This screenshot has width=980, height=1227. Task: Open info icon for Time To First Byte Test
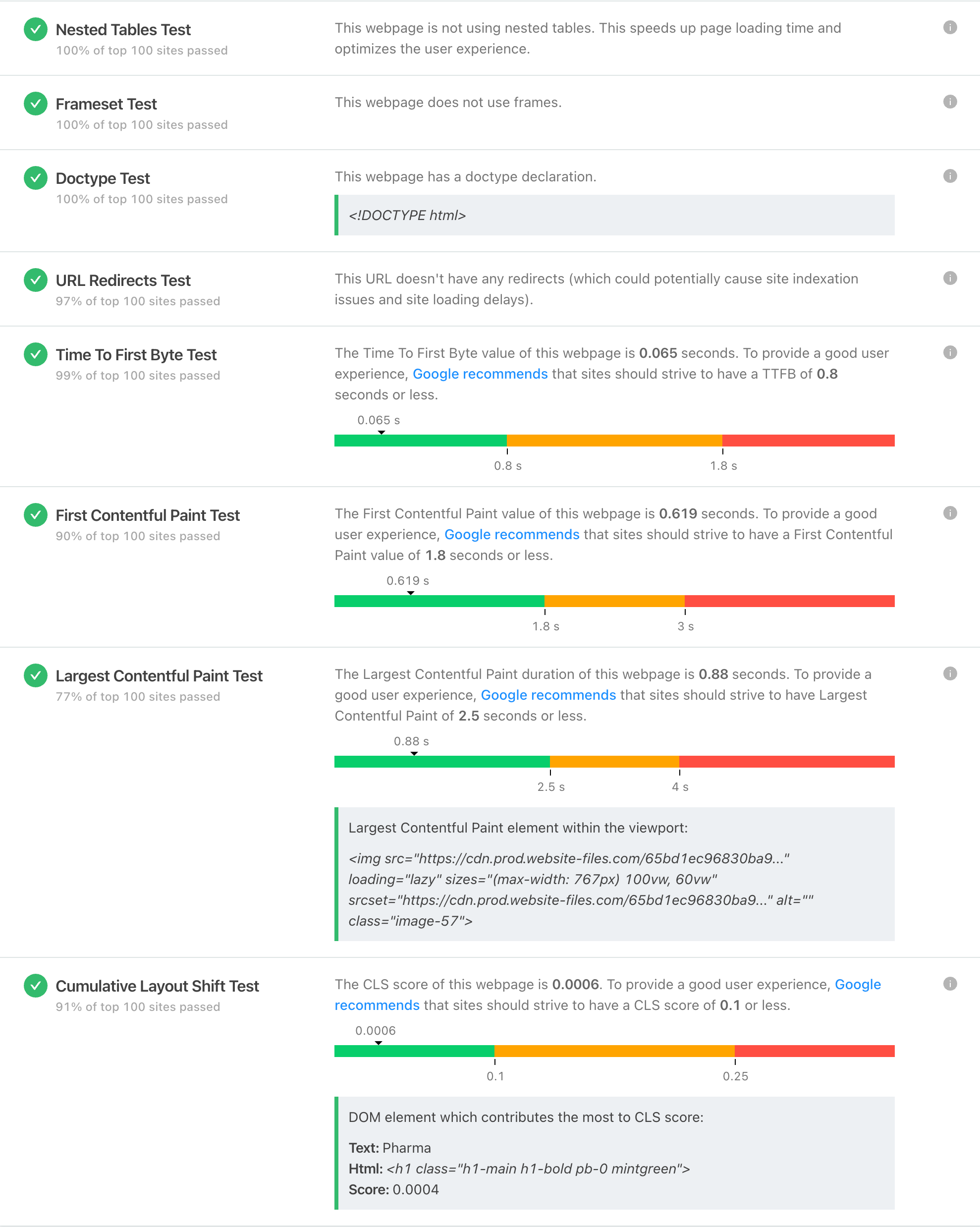tap(949, 352)
